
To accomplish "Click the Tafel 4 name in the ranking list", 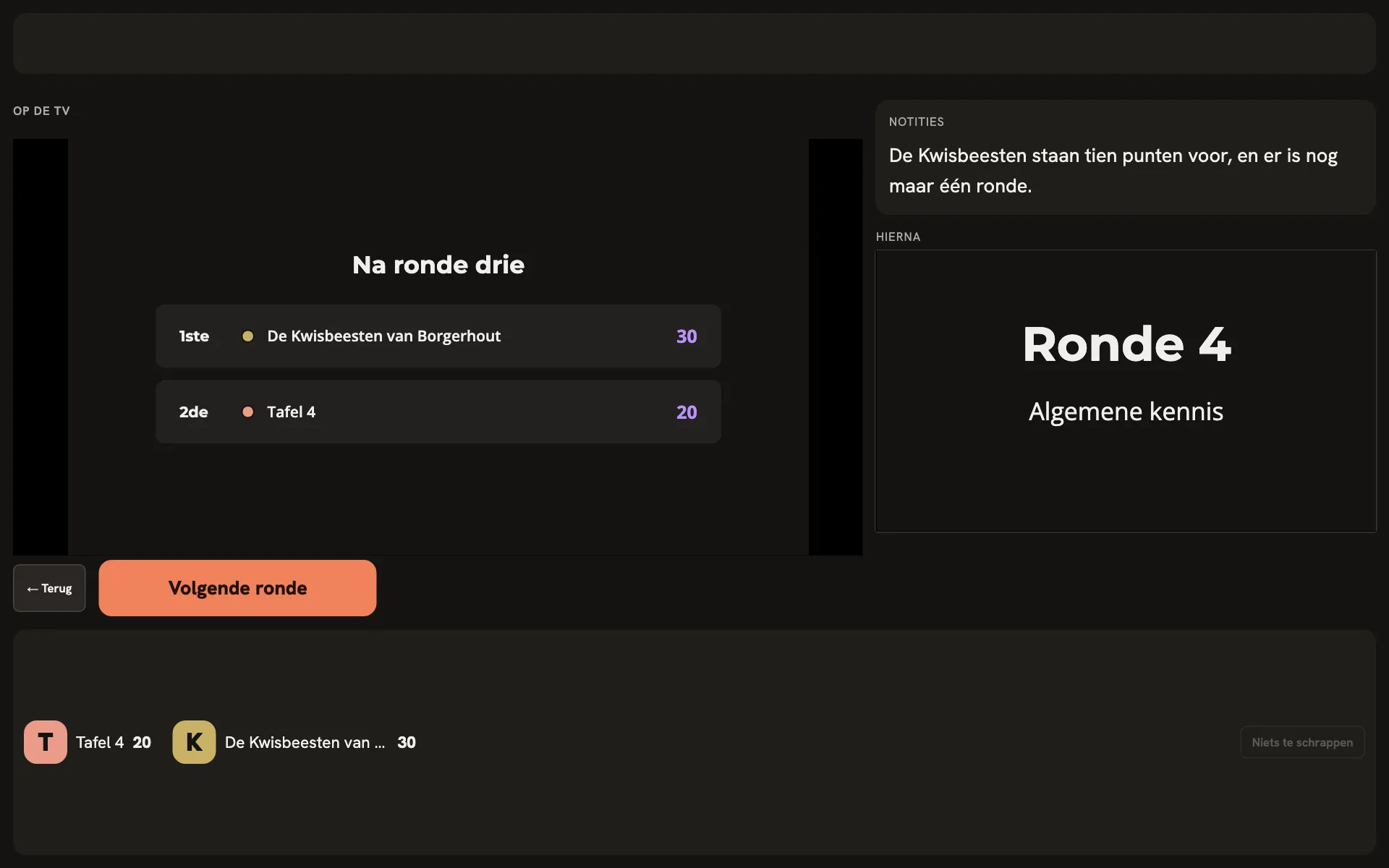I will 292,412.
